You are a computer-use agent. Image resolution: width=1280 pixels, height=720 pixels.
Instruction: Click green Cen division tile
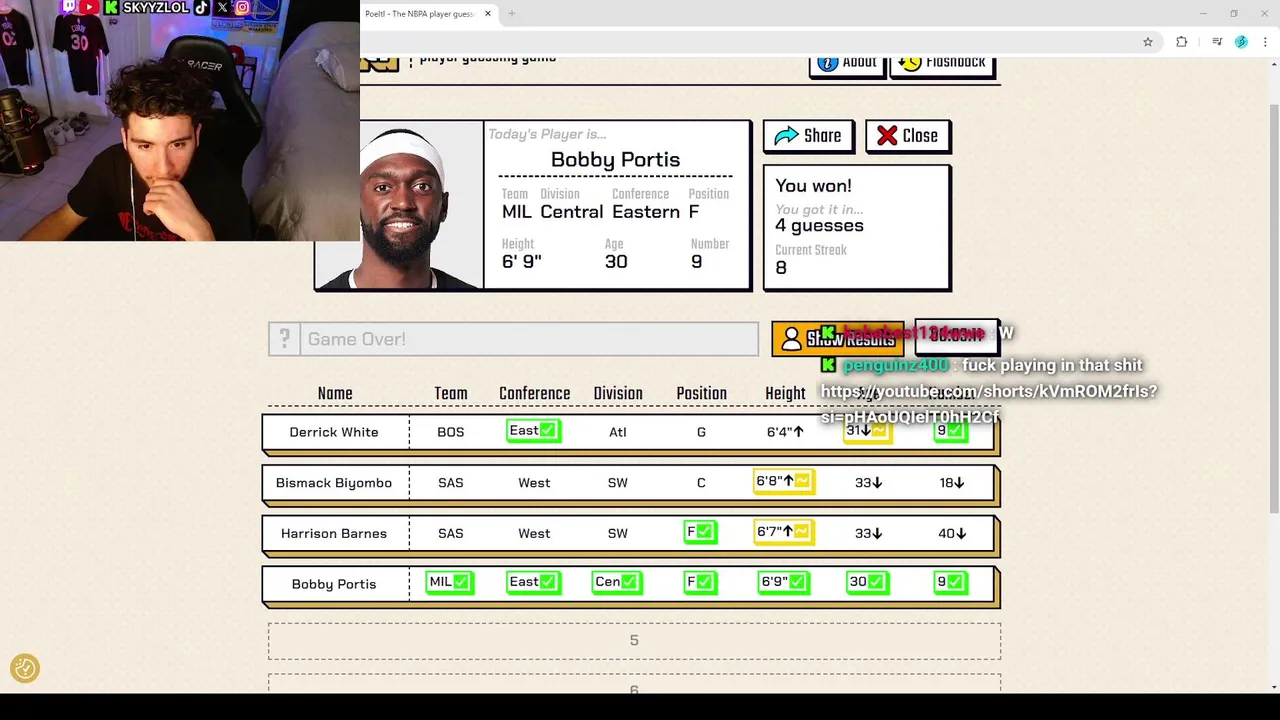[616, 582]
